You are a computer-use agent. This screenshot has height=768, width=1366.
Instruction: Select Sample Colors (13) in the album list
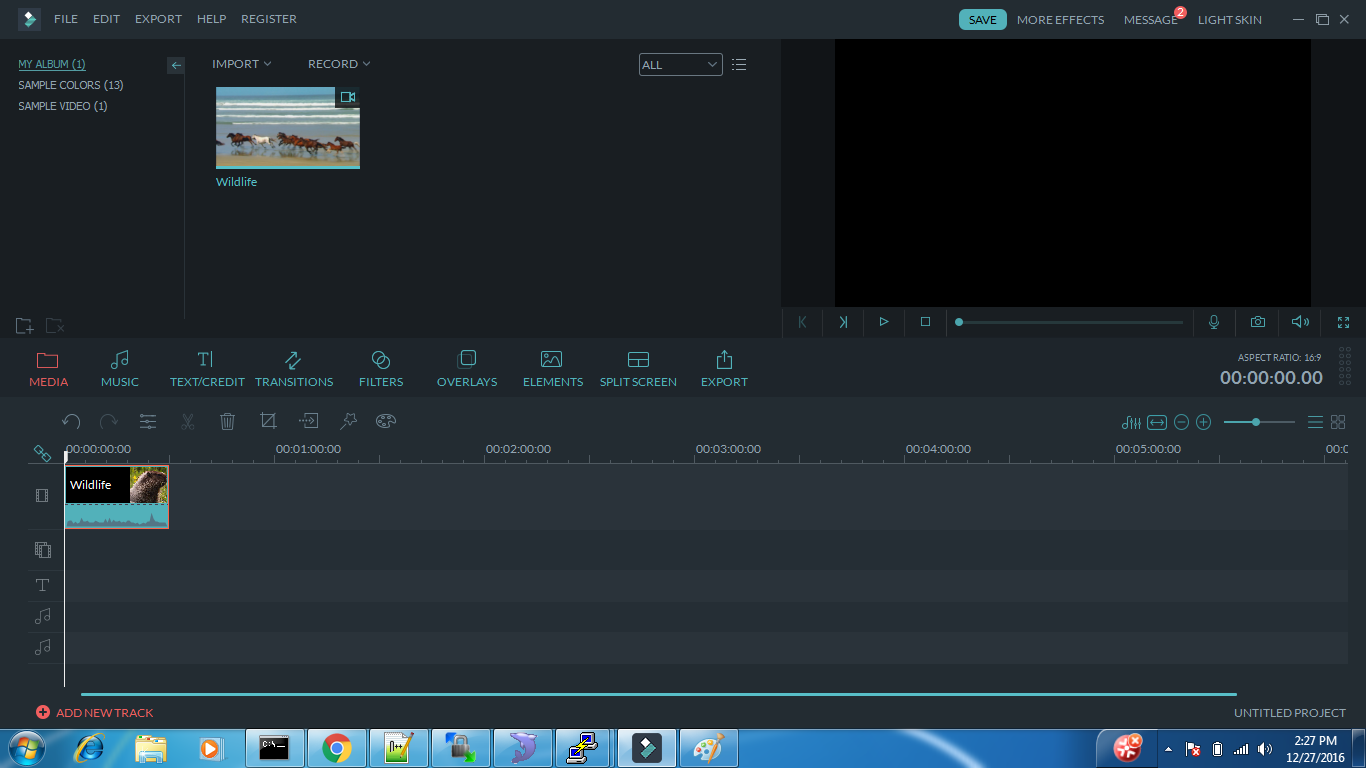pos(71,85)
